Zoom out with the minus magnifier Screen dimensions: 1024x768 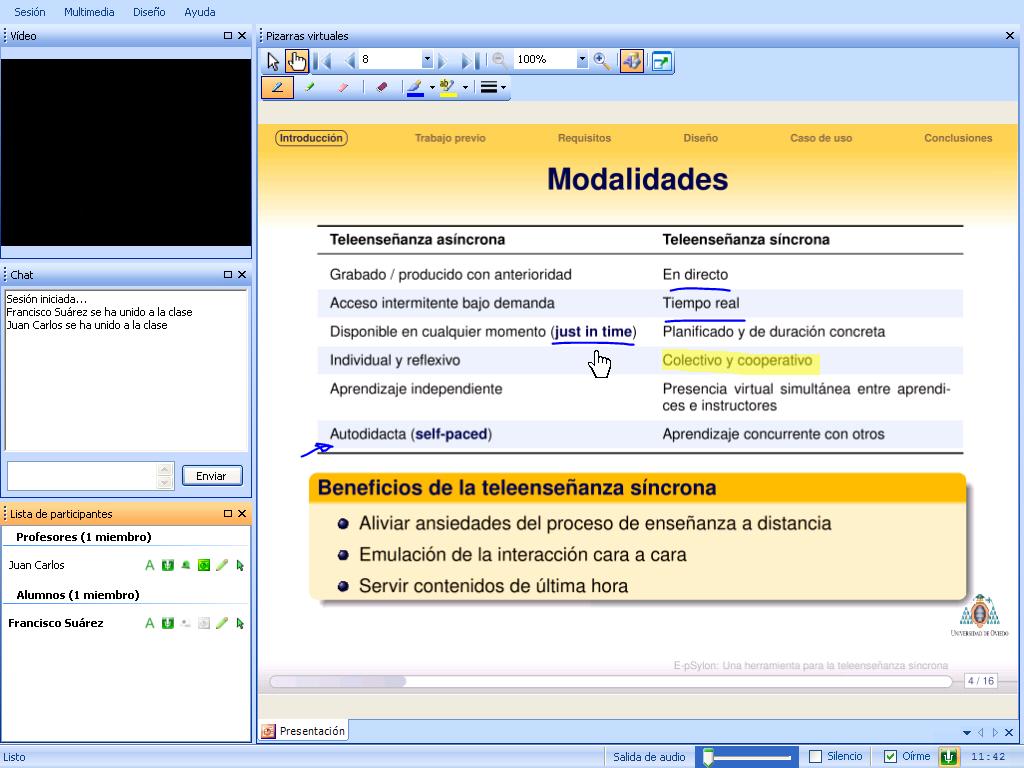500,61
